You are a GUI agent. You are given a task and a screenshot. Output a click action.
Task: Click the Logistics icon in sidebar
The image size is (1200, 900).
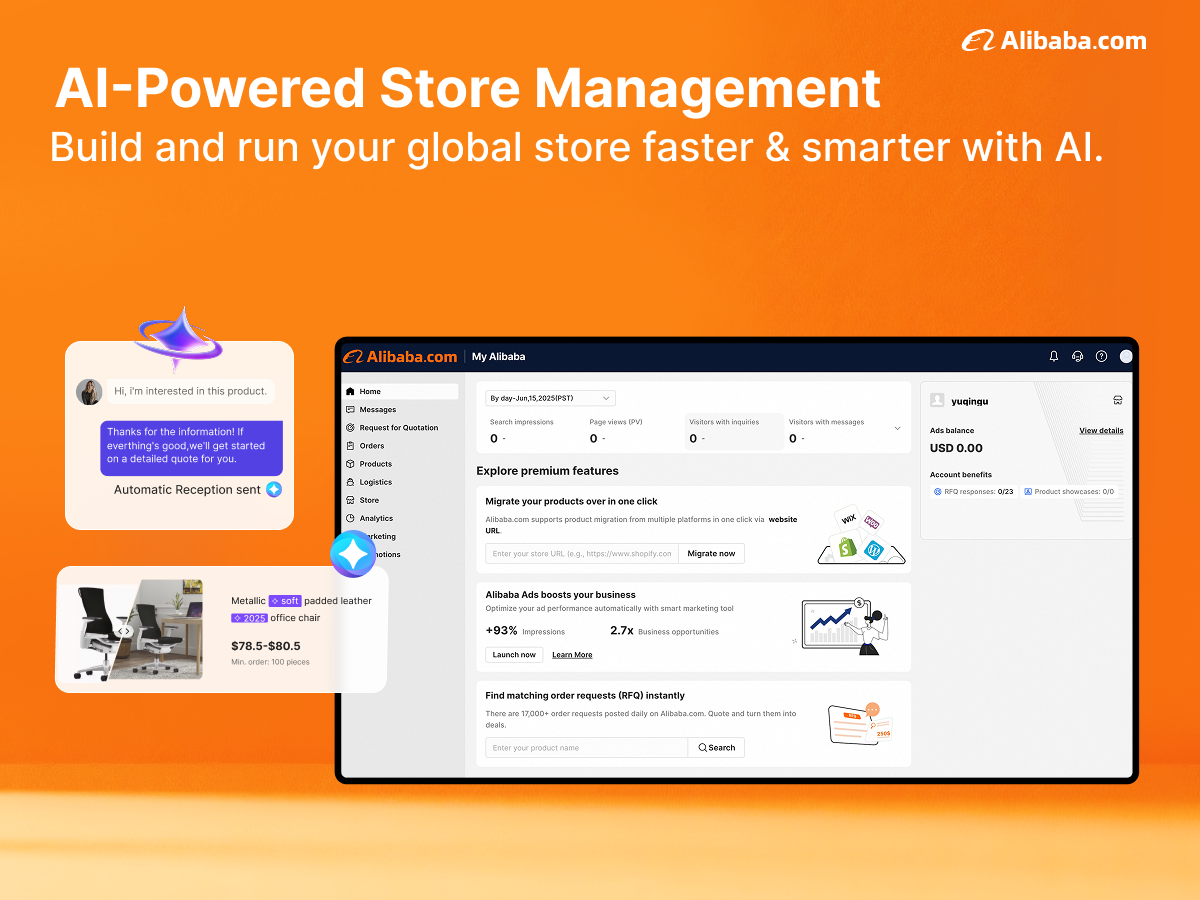[x=350, y=482]
